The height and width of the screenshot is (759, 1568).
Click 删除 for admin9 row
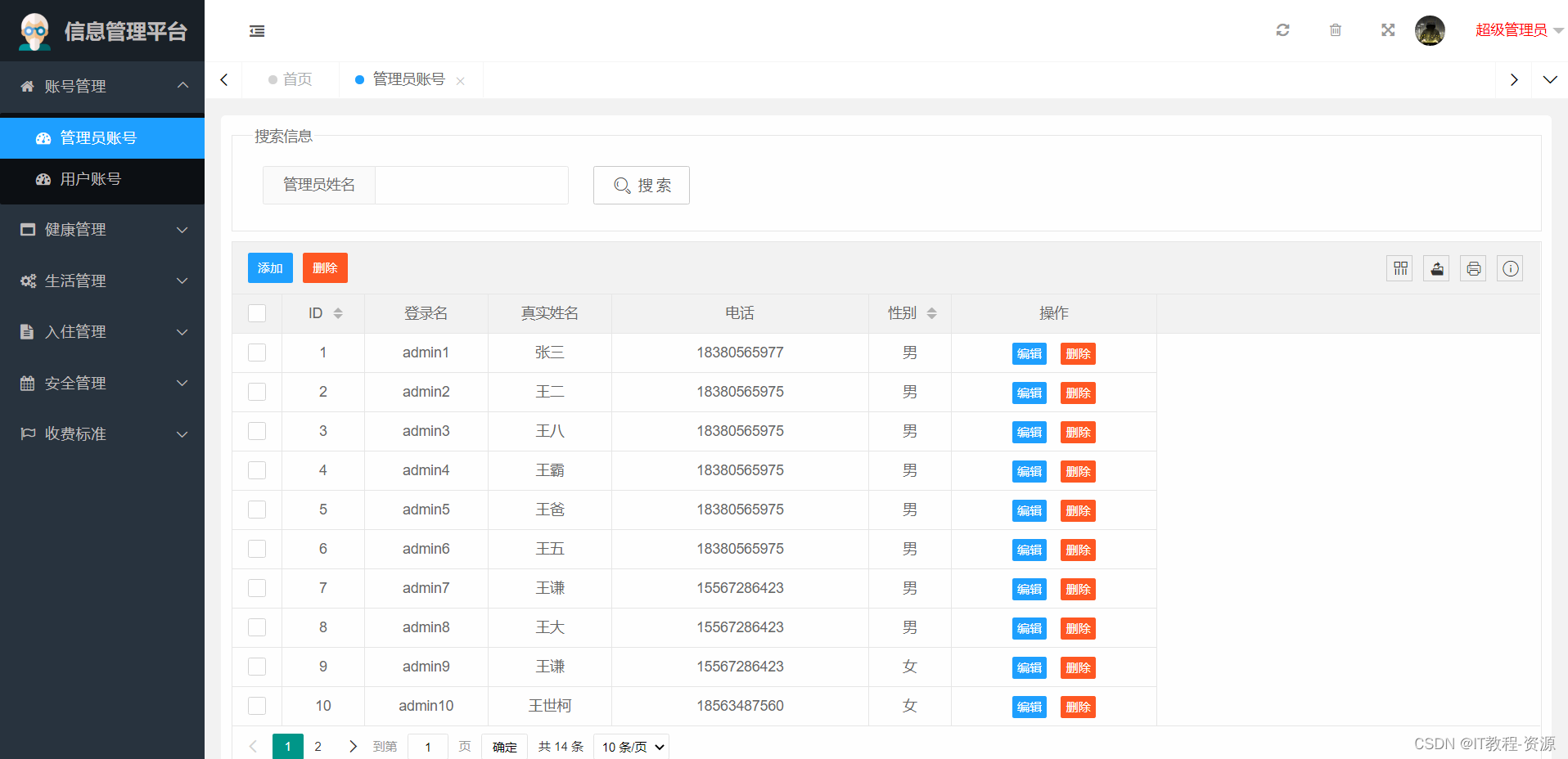click(1078, 667)
